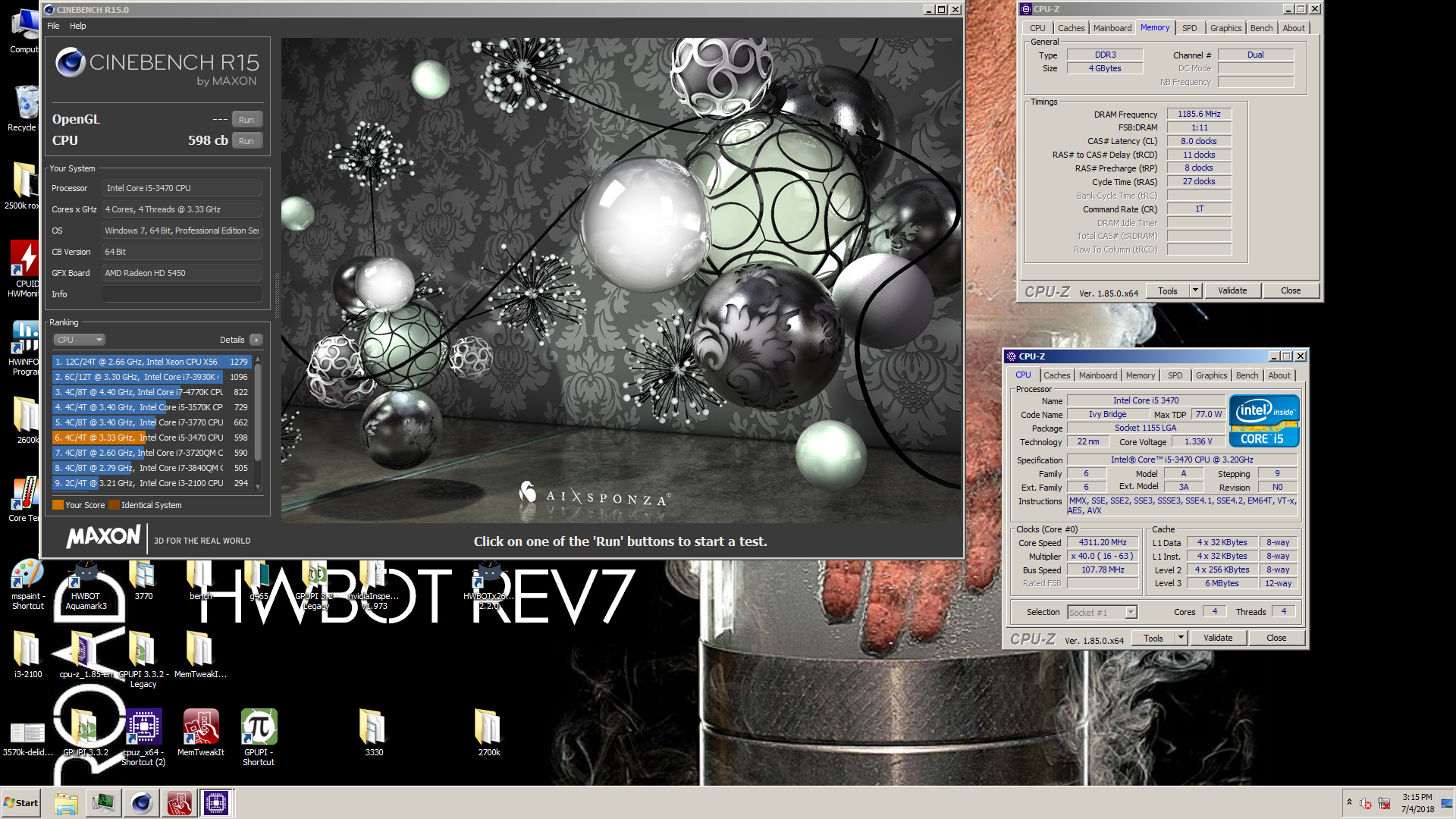Image resolution: width=1456 pixels, height=819 pixels.
Task: Launch cpuz_x64 Shortcut (2) icon
Action: [x=143, y=738]
